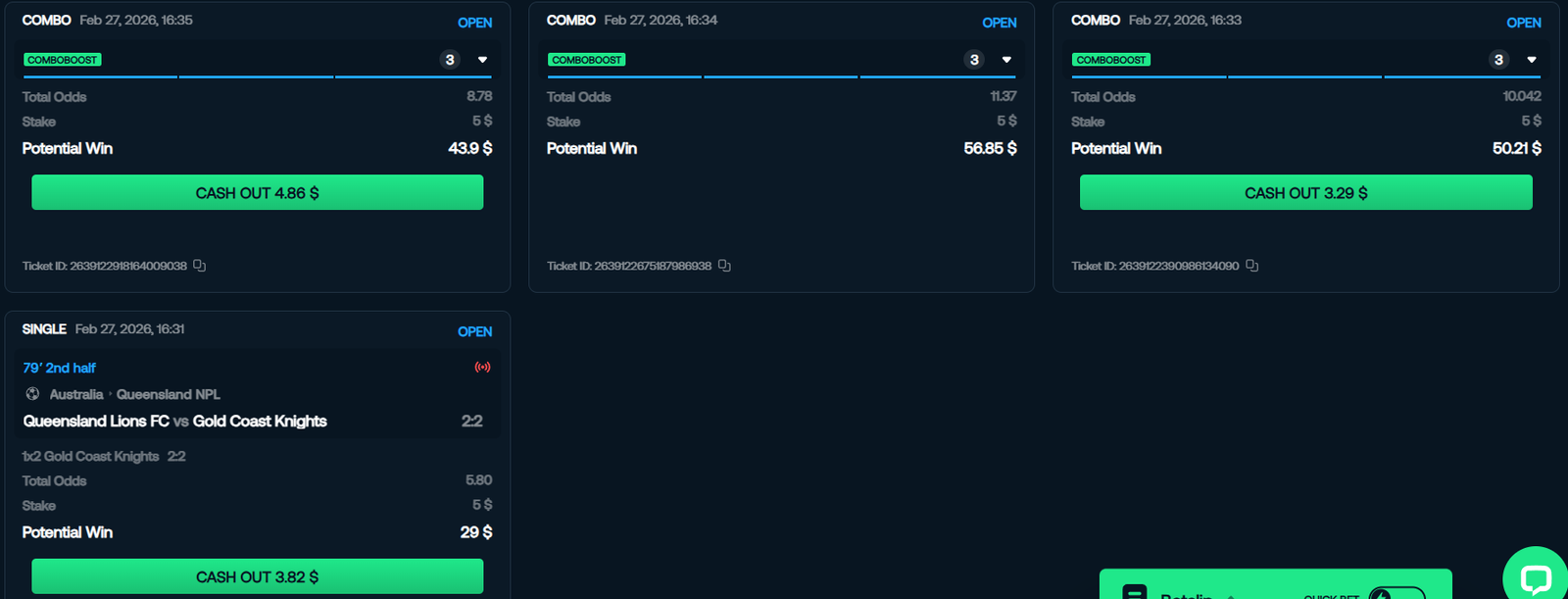Open the live chat support bubble
Image resolution: width=1568 pixels, height=599 pixels.
click(x=1535, y=577)
